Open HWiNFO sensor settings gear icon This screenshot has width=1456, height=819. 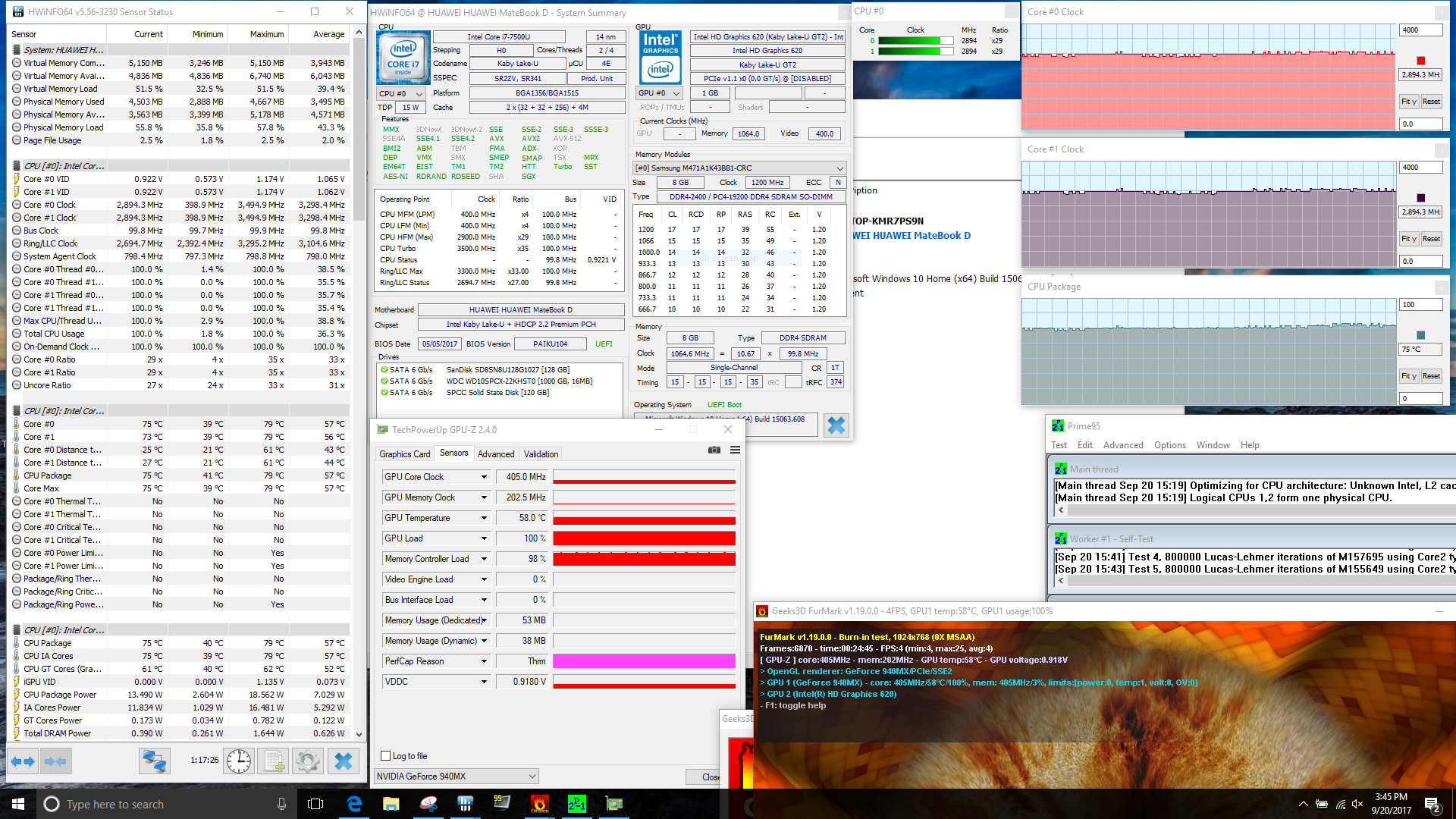pyautogui.click(x=308, y=761)
